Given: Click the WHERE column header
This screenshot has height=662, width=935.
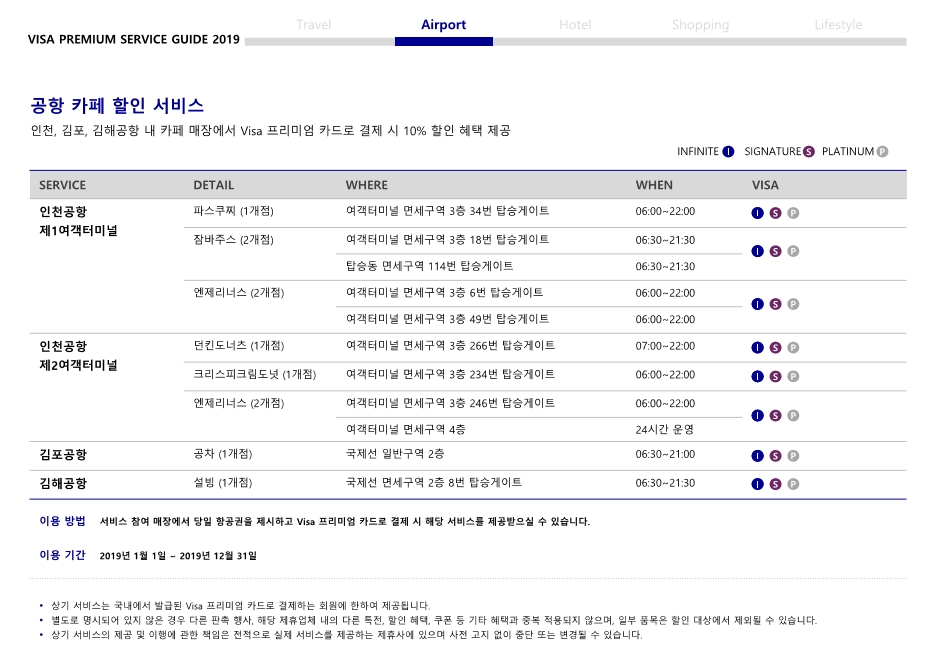Looking at the screenshot, I should 367,185.
